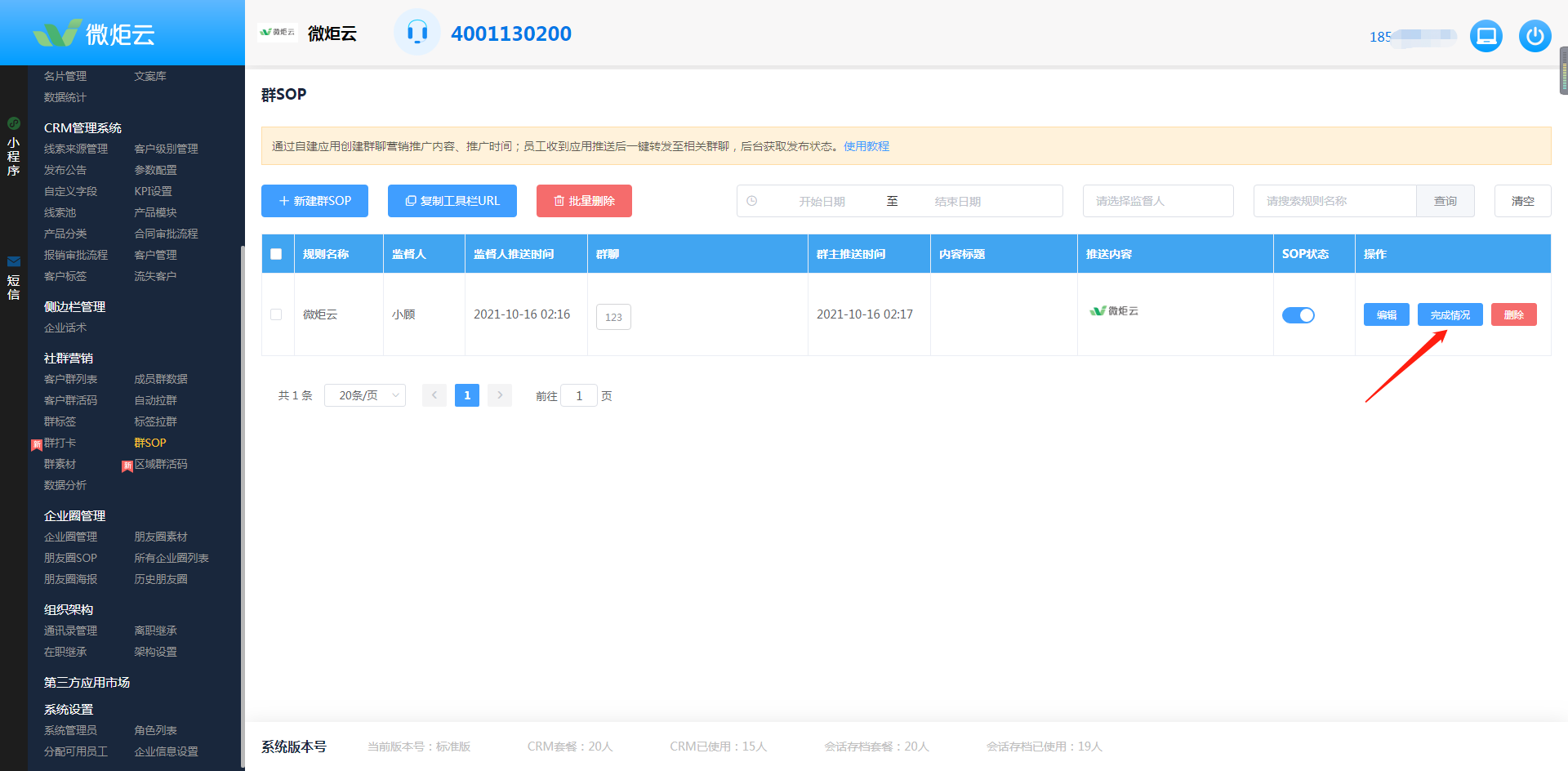The width and height of the screenshot is (1568, 771).
Task: Click 完成情况 for the 微炬云 rule
Action: tap(1450, 314)
